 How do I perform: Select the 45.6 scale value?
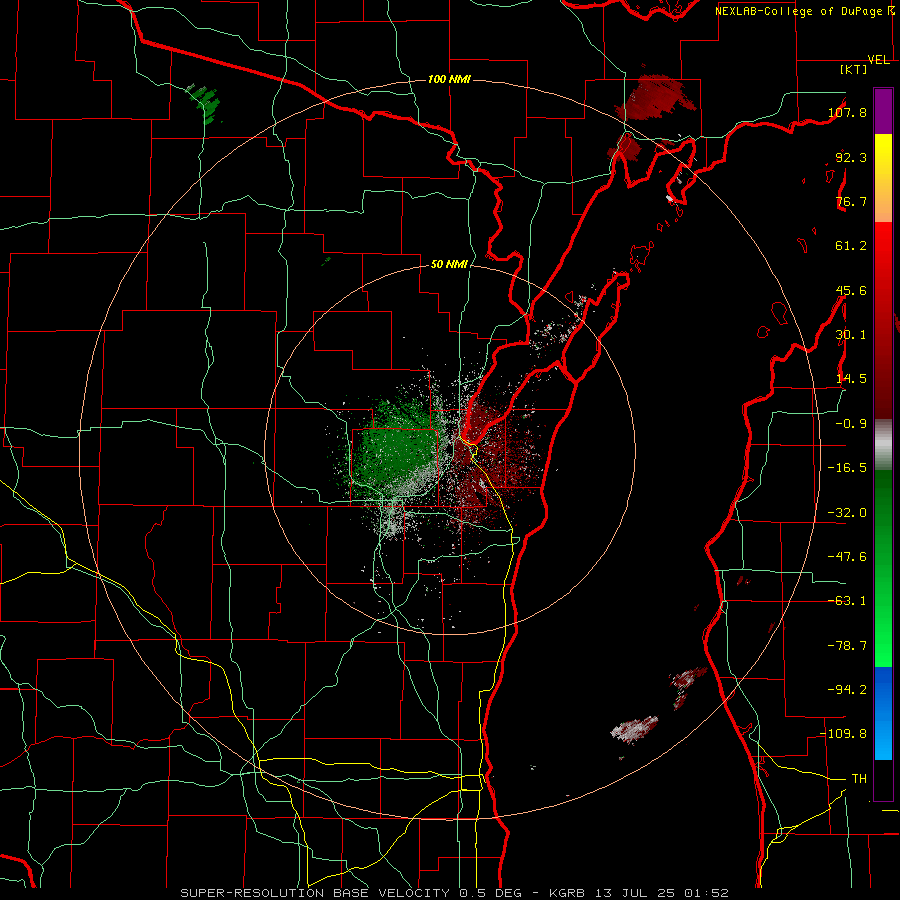click(x=851, y=290)
